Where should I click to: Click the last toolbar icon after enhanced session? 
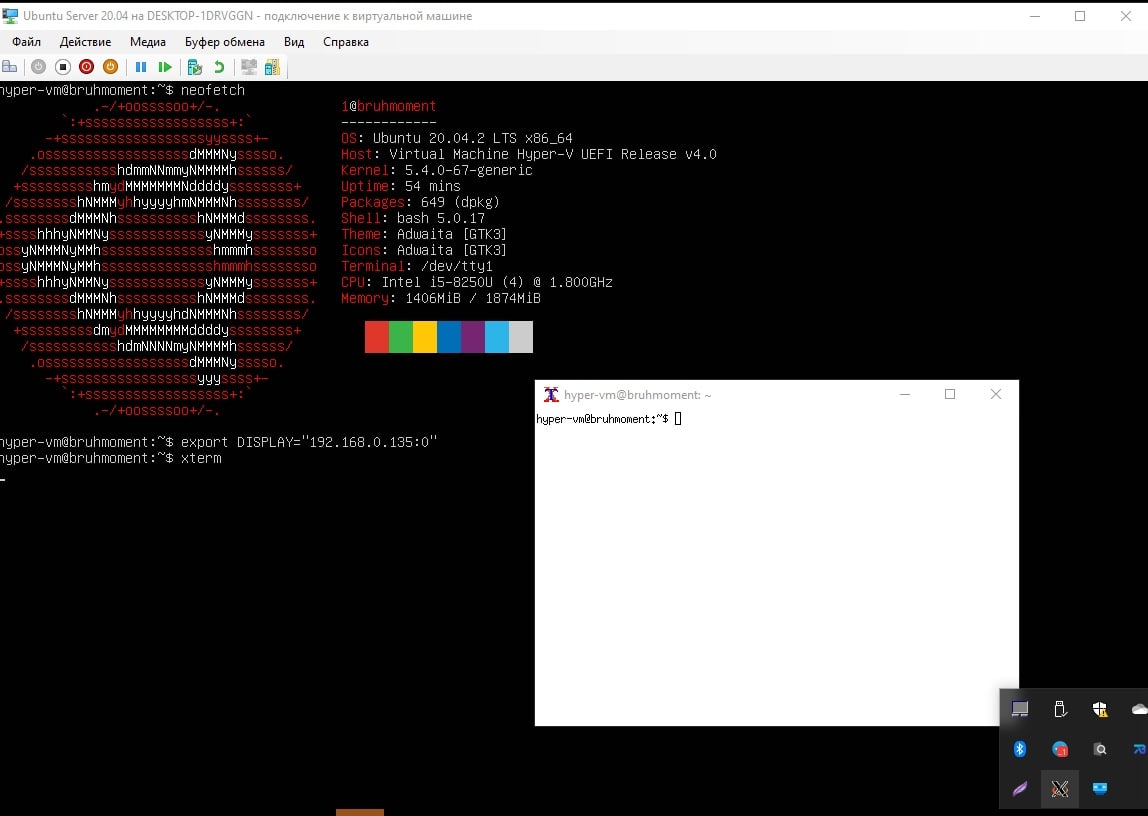click(272, 67)
